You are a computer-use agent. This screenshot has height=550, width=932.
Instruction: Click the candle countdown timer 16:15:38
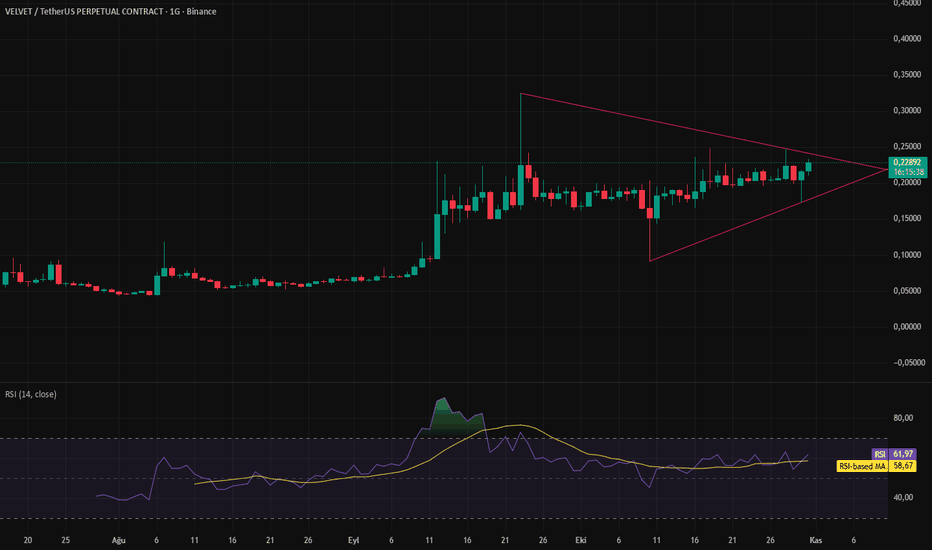(x=907, y=172)
